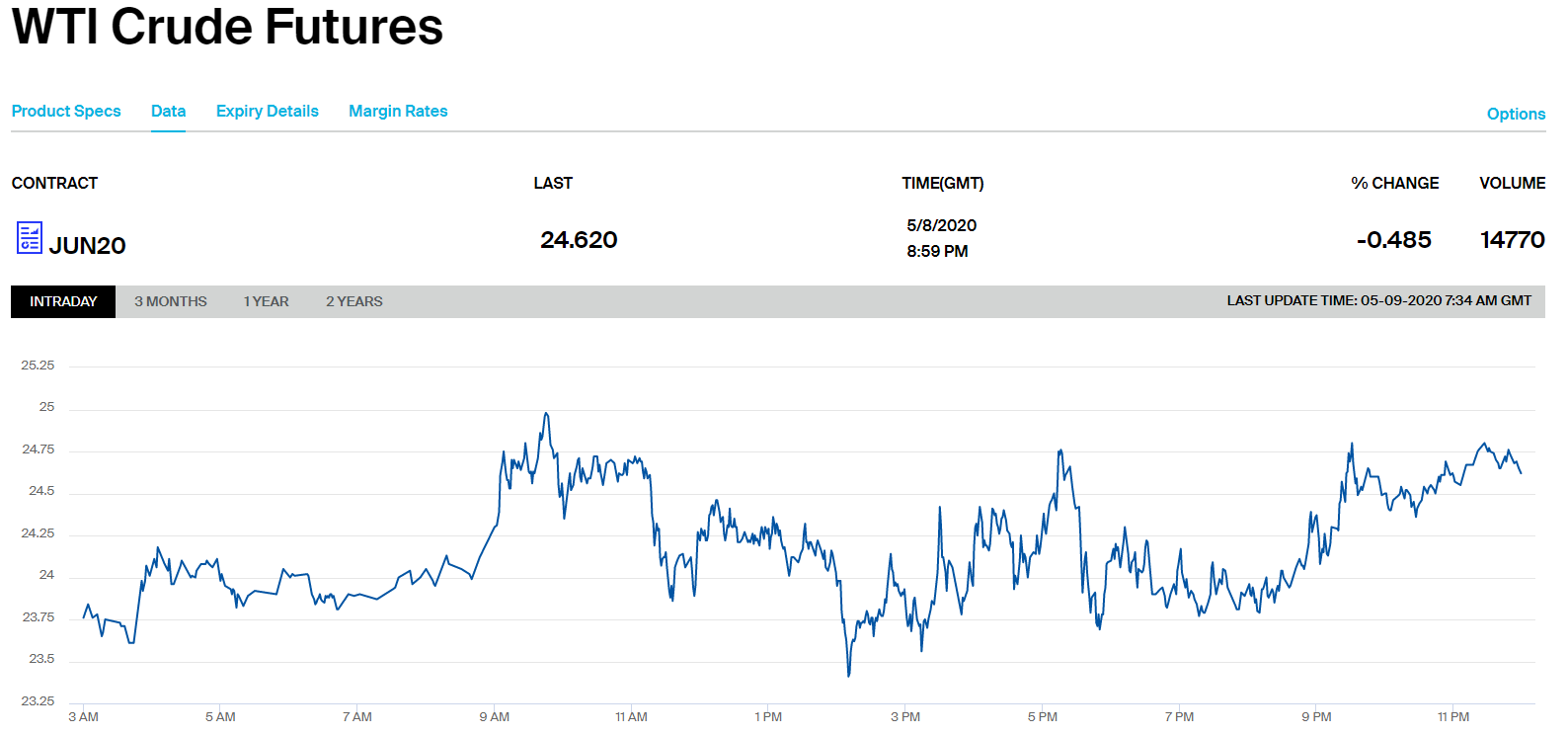
Task: Click the 11 AM x-axis label
Action: click(x=631, y=717)
